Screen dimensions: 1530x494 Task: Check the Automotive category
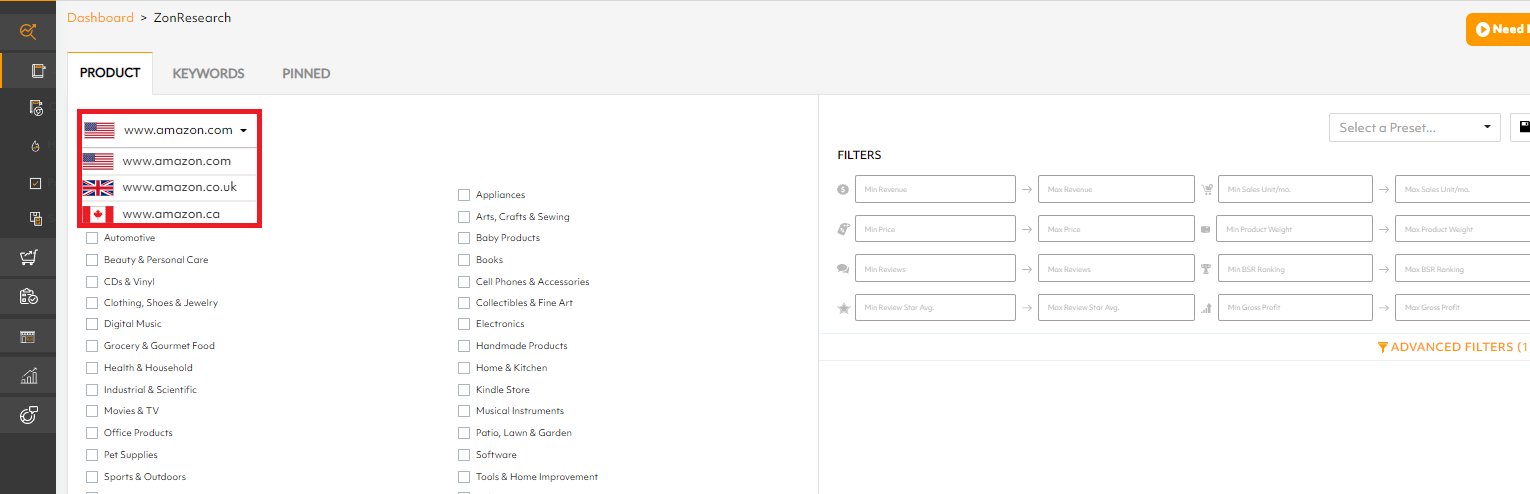coord(92,238)
